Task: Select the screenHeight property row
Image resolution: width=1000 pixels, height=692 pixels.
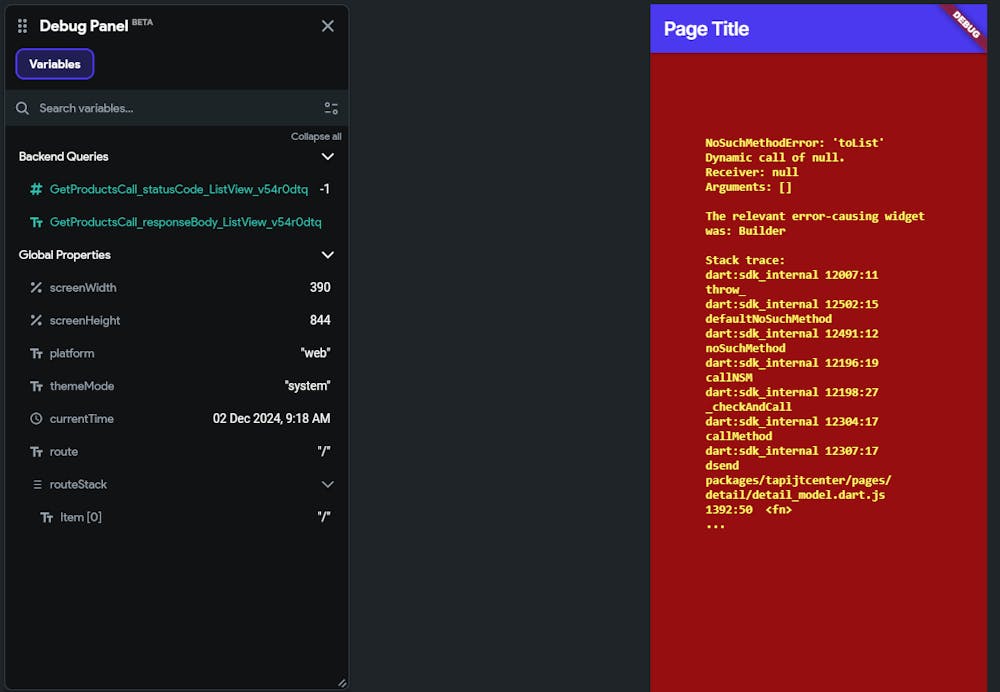Action: [177, 321]
